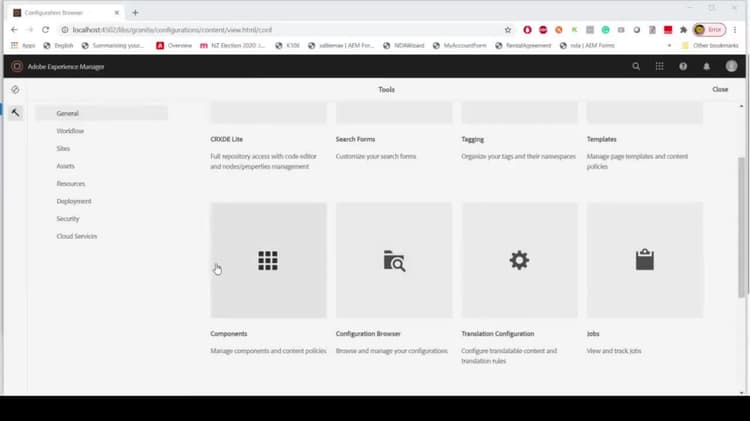Screen dimensions: 750x421
Task: Open the Chrome extensions puzzle icon
Action: [x=684, y=30]
